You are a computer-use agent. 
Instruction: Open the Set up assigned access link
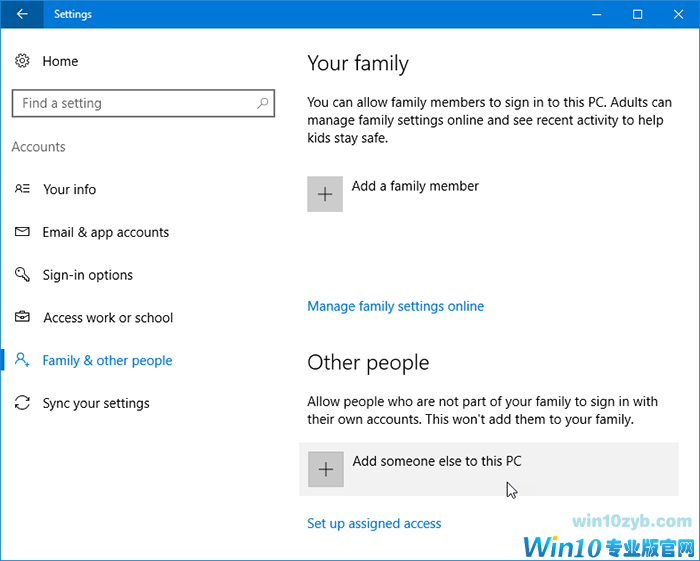coord(374,523)
